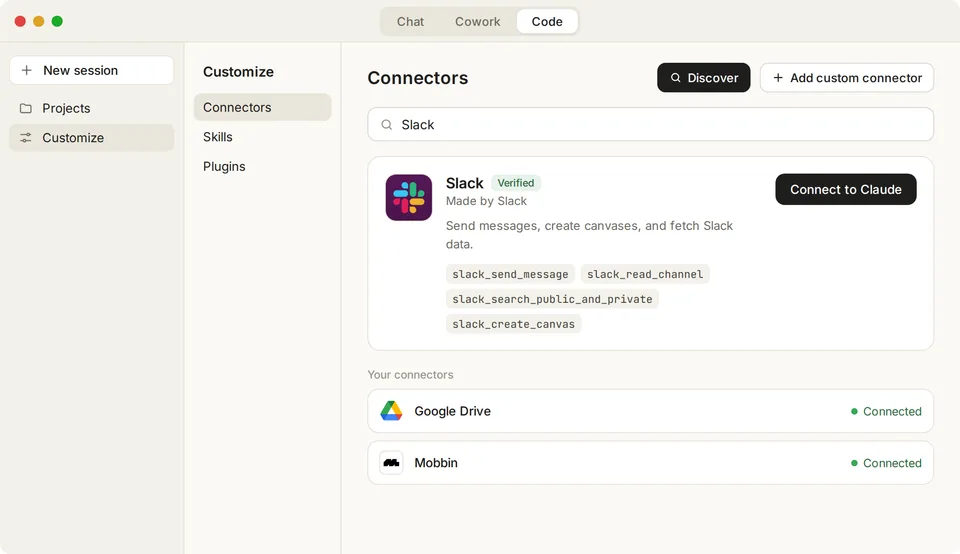Click the Slack connector title text

click(465, 183)
